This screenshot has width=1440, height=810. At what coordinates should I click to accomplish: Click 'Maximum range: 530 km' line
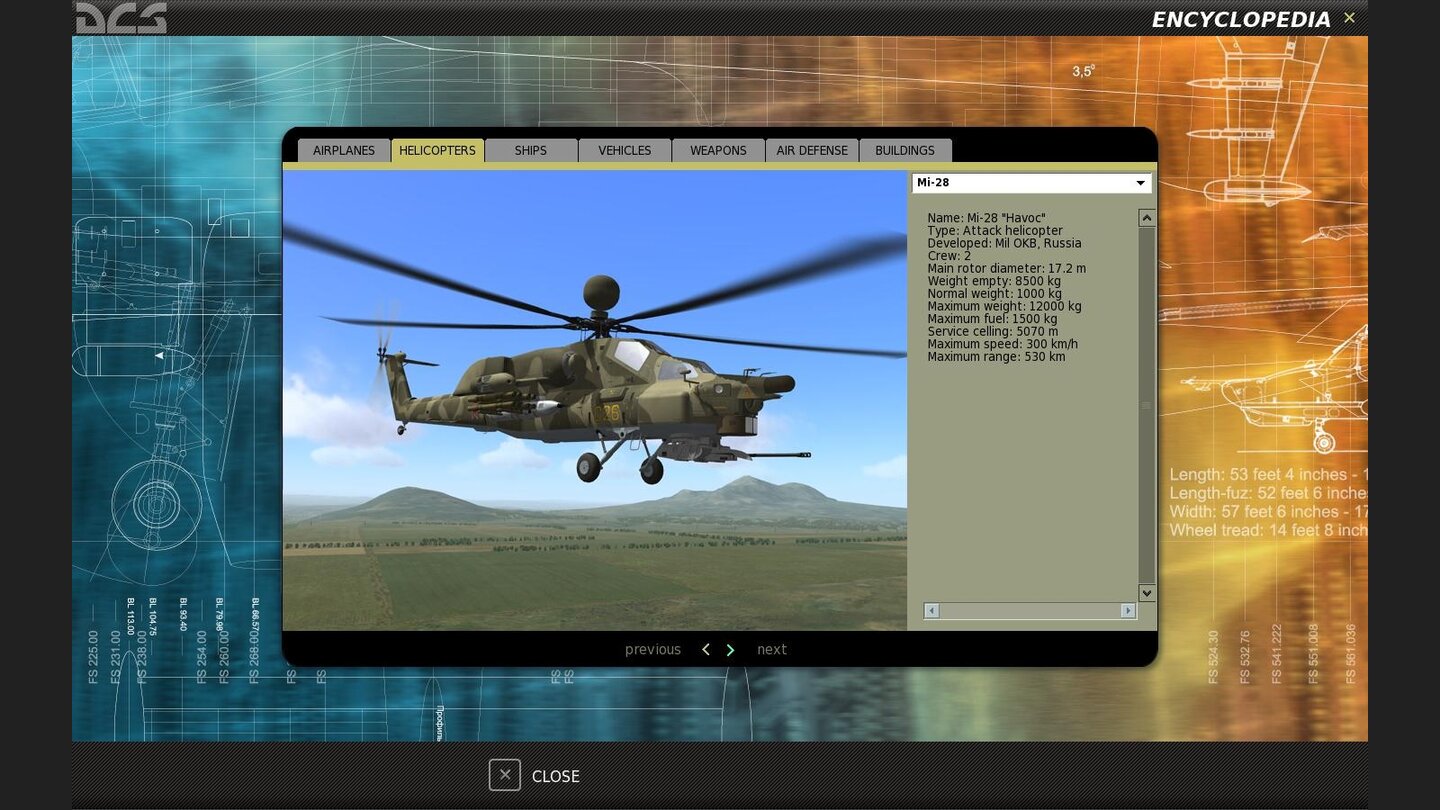pyautogui.click(x=996, y=357)
